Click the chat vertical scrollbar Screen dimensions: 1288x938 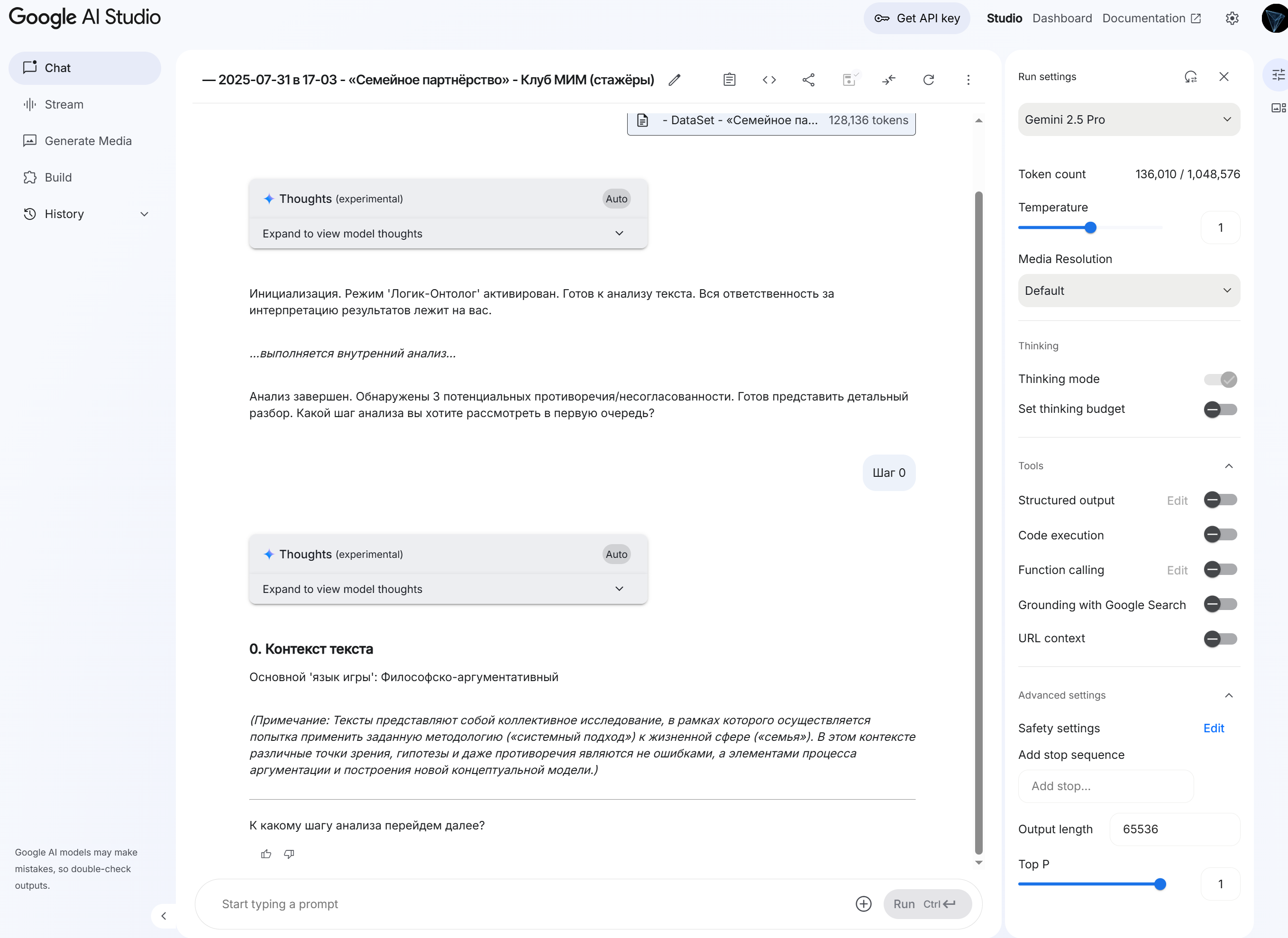(x=978, y=522)
